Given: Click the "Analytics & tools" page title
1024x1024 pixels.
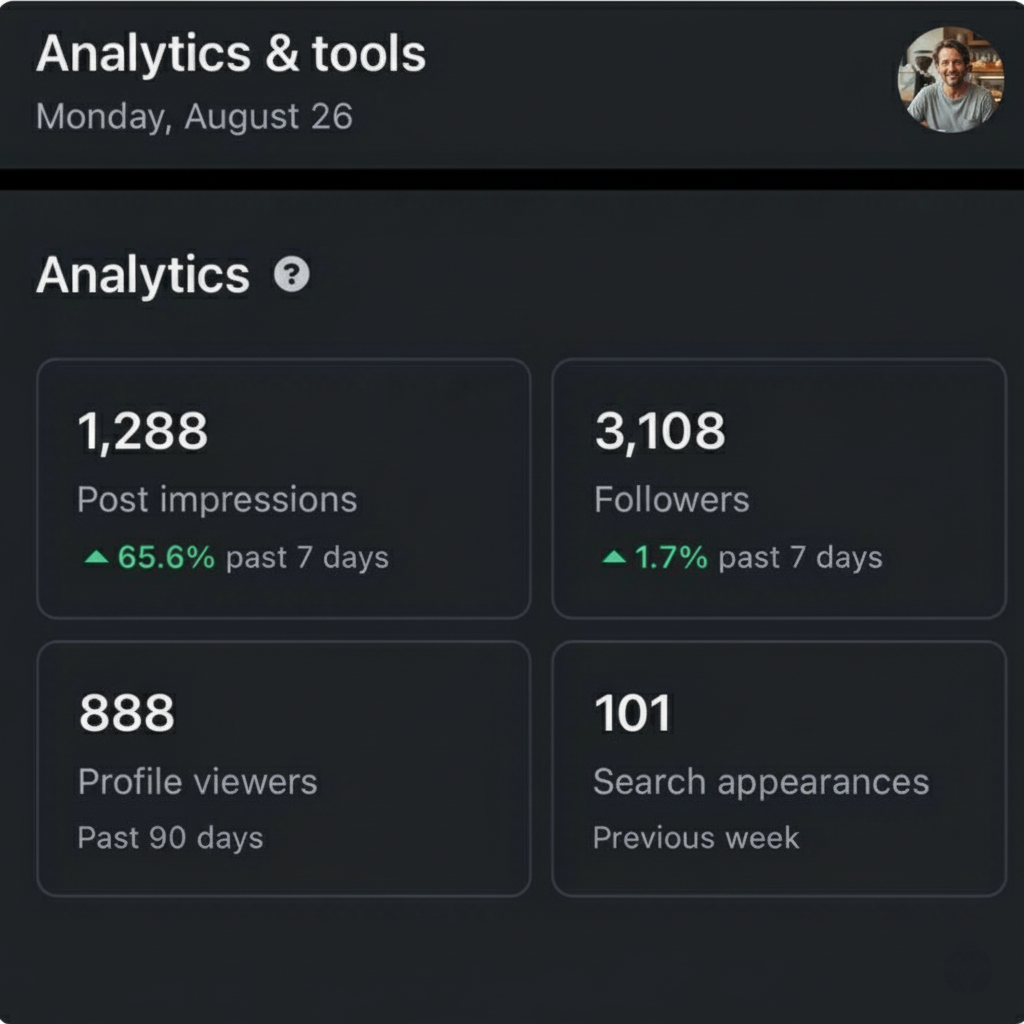Looking at the screenshot, I should click(x=231, y=54).
